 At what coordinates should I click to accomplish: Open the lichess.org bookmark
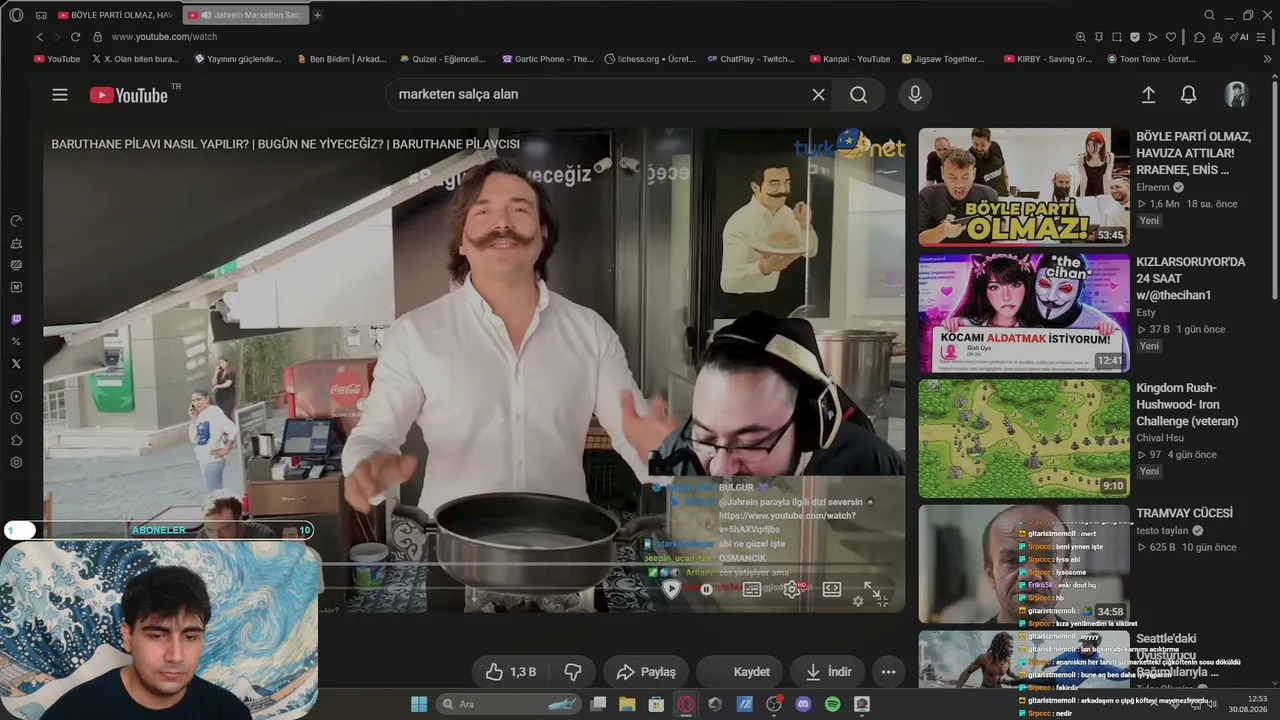click(650, 59)
